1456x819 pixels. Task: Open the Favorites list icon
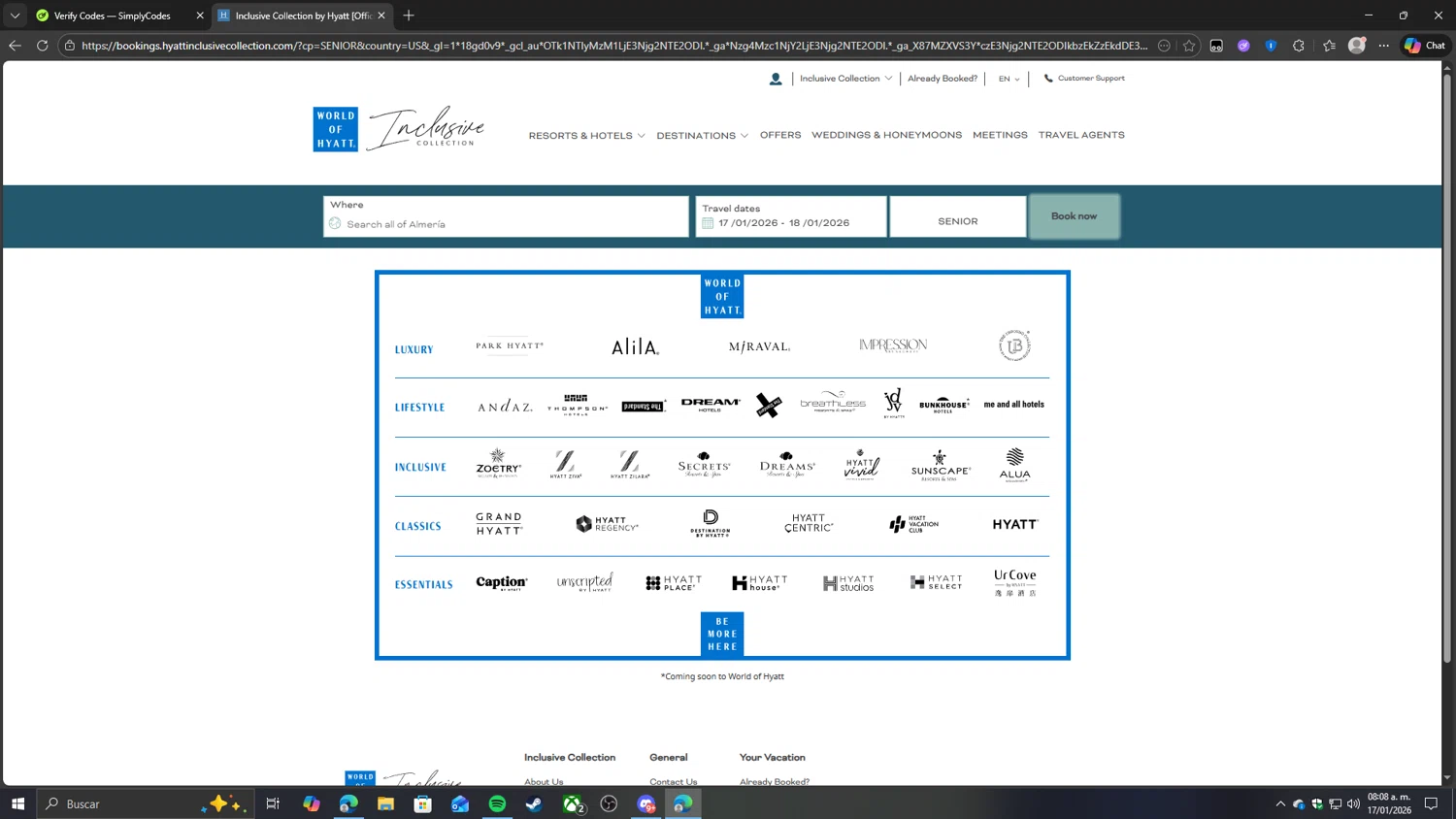pyautogui.click(x=1329, y=46)
